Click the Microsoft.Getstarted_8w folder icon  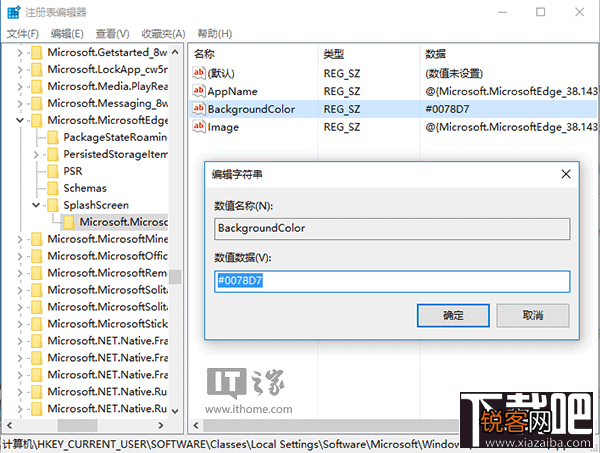(37, 52)
